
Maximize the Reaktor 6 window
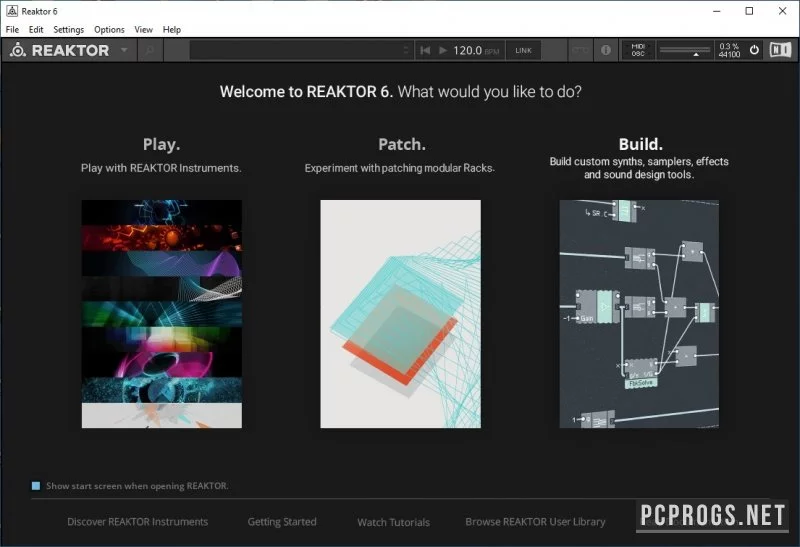tap(749, 11)
